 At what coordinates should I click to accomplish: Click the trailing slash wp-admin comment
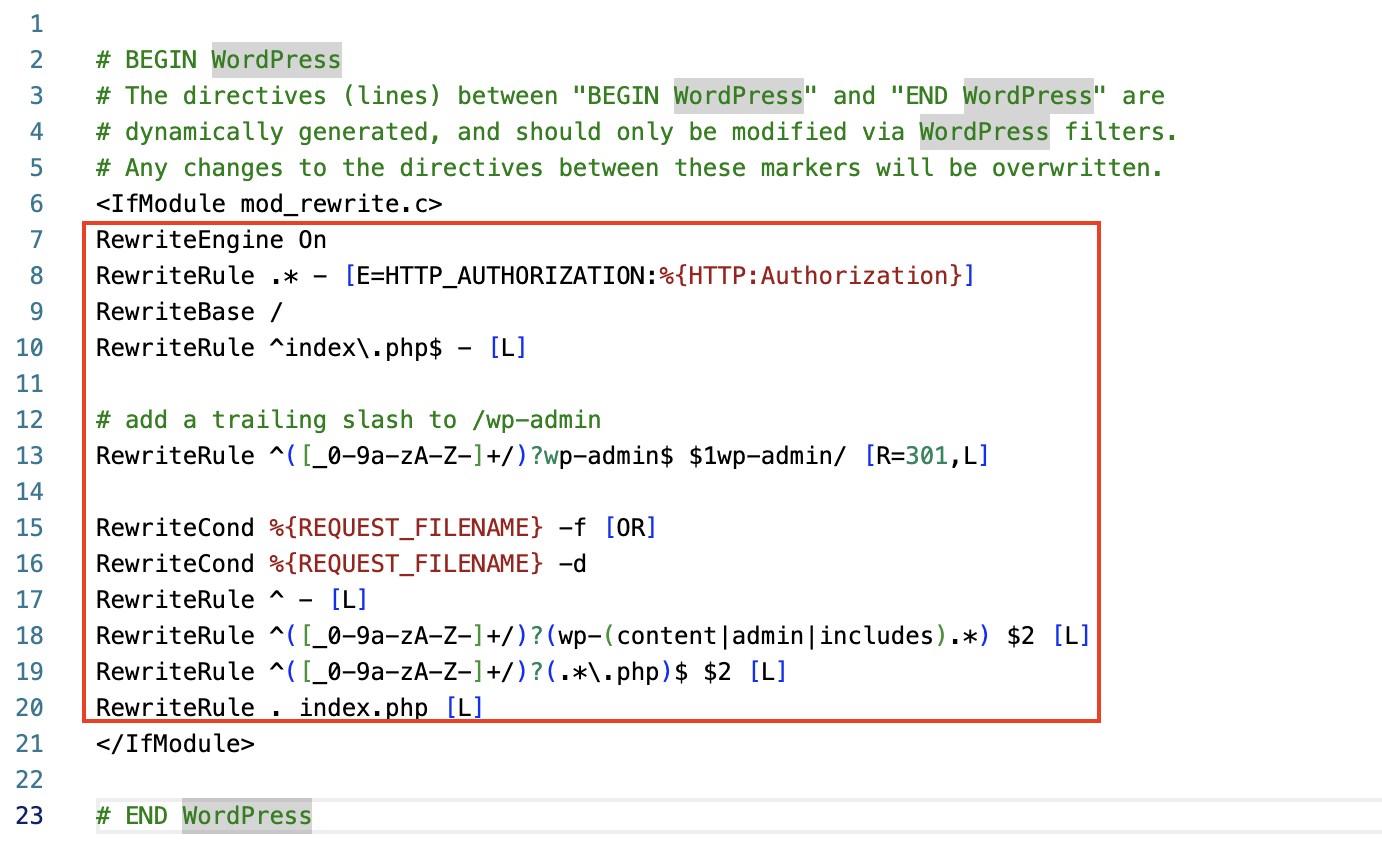(x=348, y=420)
